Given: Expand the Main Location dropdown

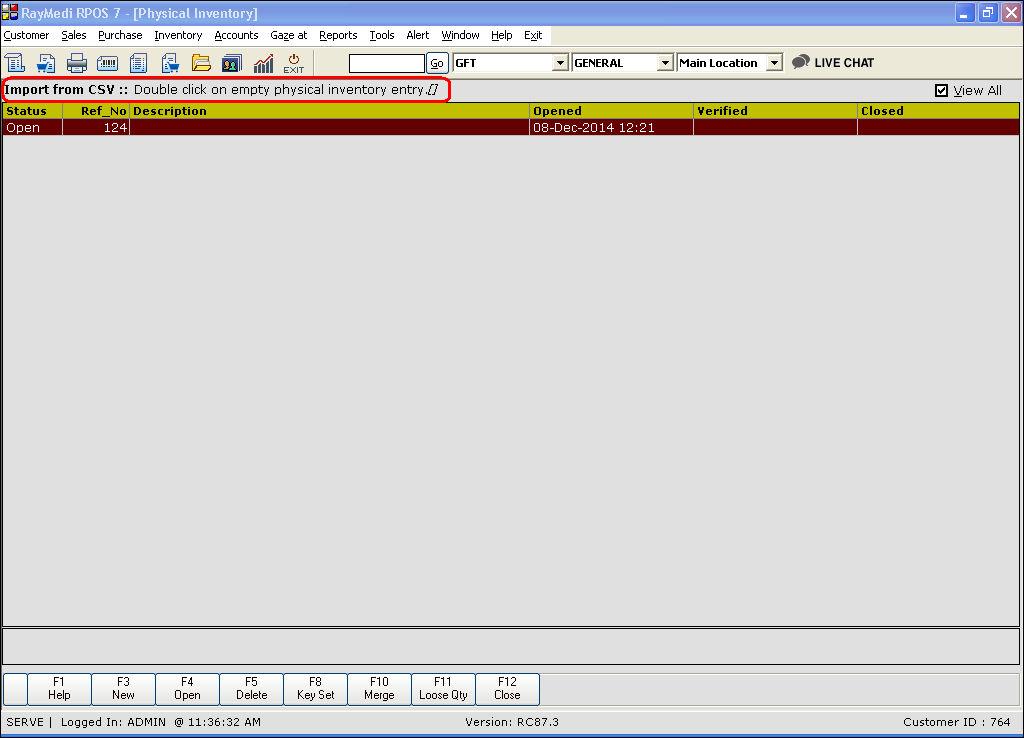Looking at the screenshot, I should (x=774, y=63).
